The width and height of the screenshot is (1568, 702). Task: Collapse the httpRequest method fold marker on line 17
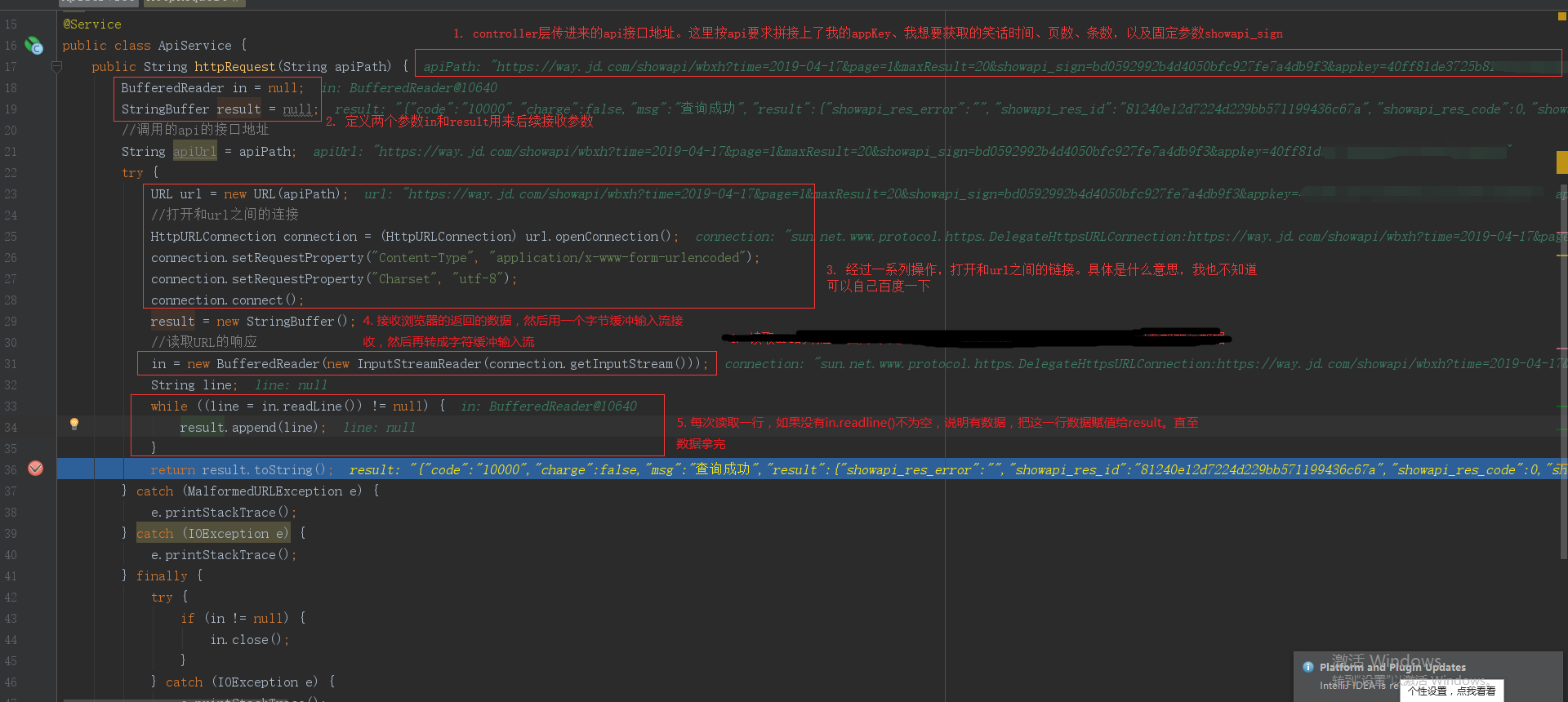tap(56, 67)
